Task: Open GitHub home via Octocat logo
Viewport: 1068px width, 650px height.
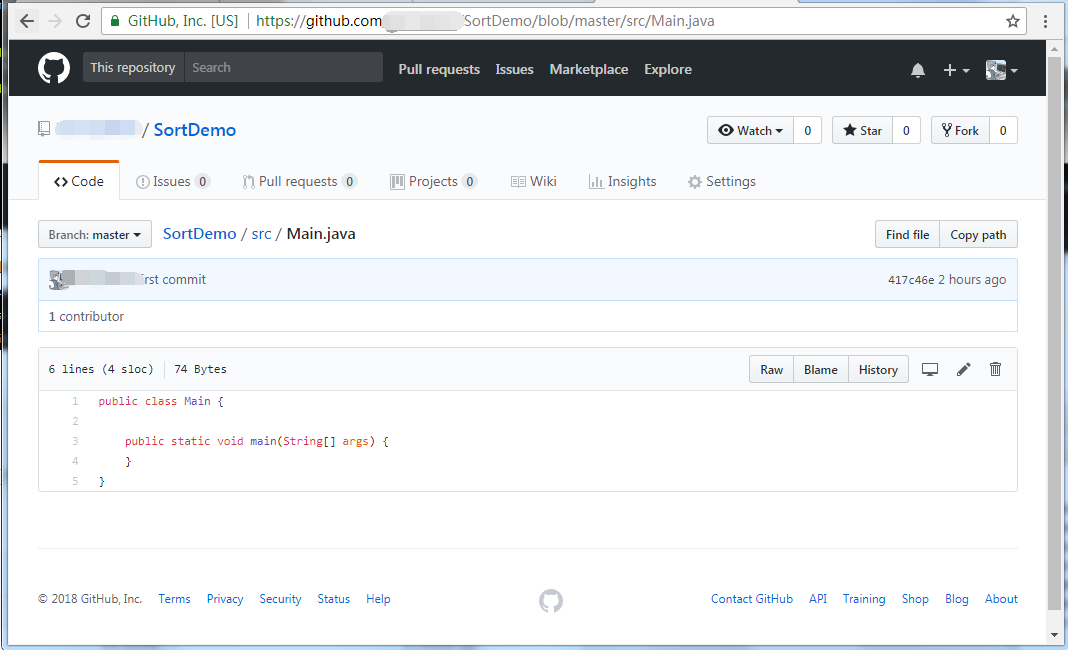Action: pyautogui.click(x=54, y=68)
